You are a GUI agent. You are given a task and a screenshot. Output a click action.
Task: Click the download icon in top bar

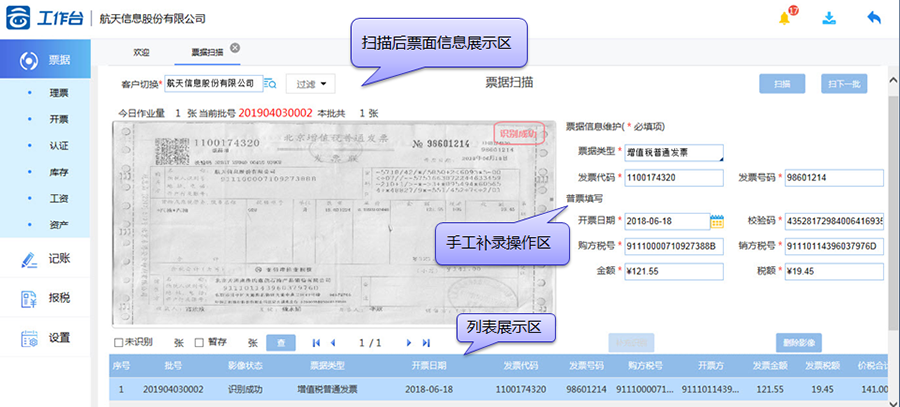(829, 18)
